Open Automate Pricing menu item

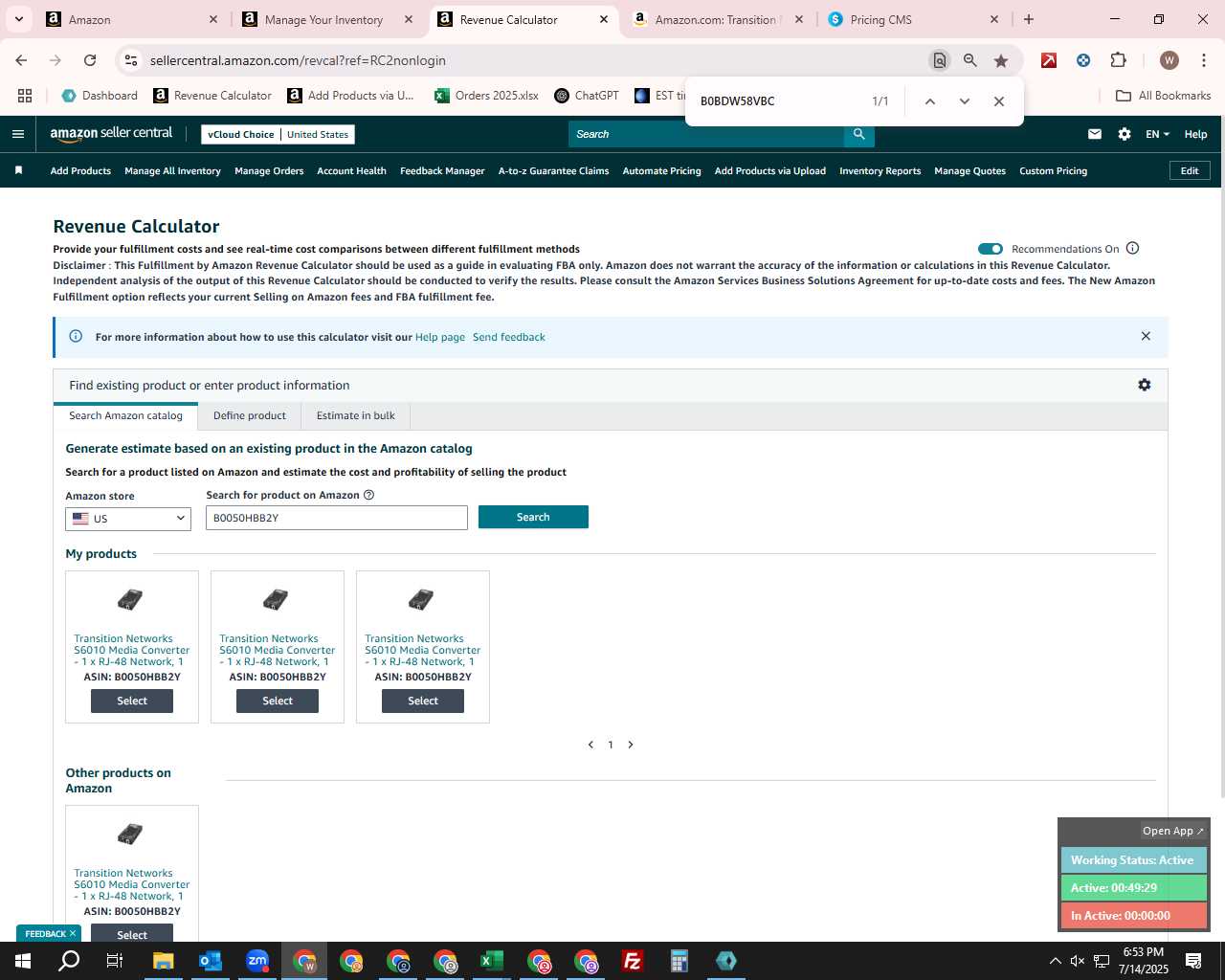point(661,171)
